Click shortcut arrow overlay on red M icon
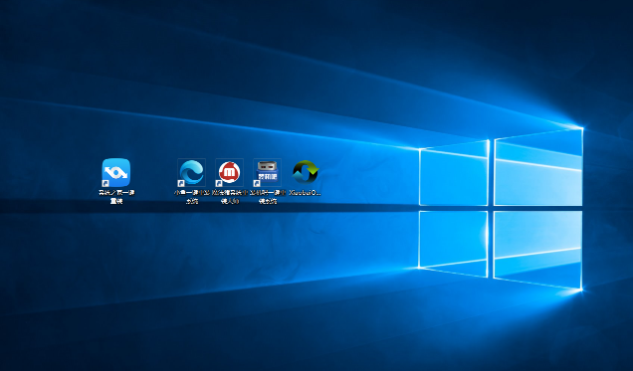 (219, 183)
